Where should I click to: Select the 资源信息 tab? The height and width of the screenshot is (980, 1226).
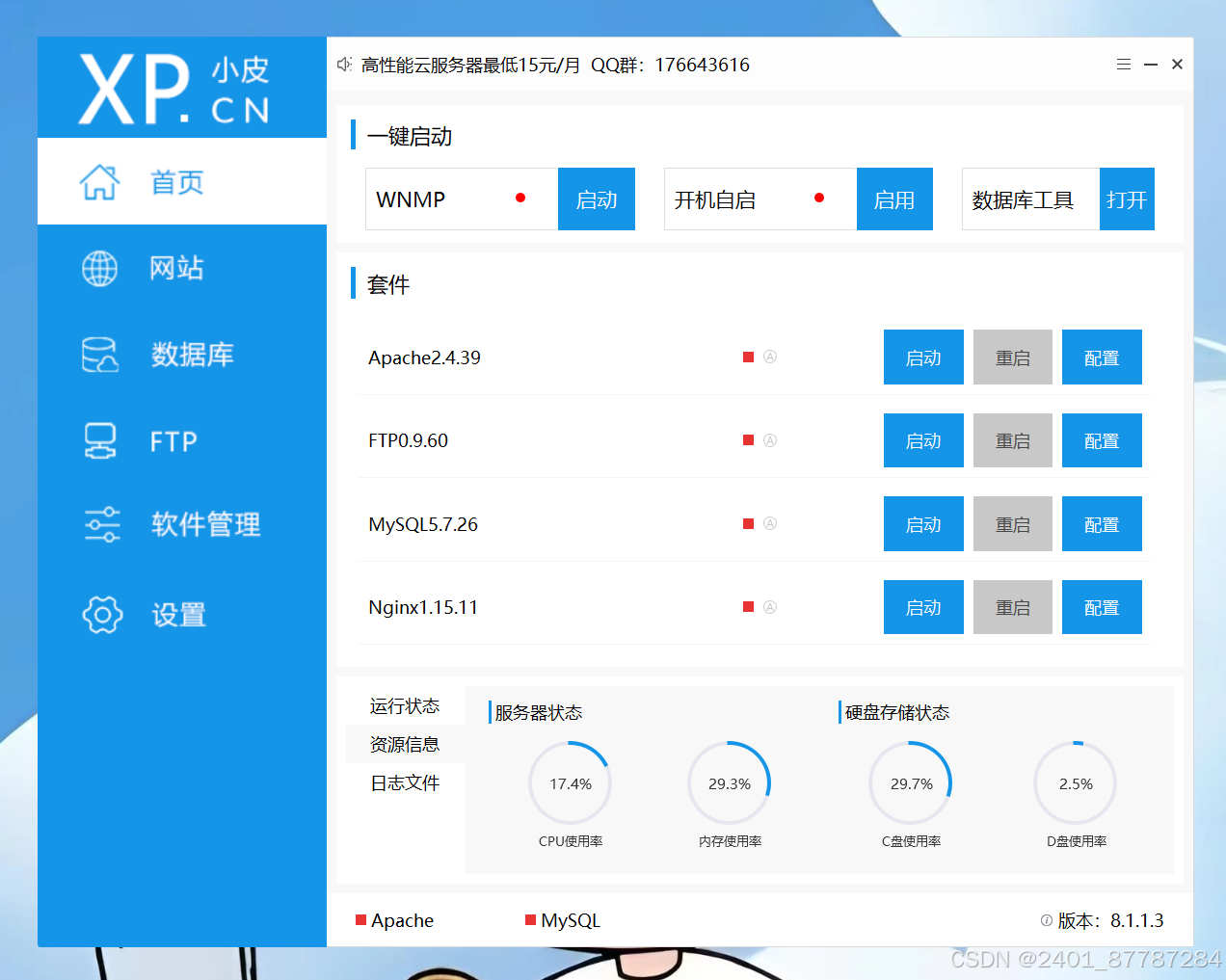pos(405,744)
